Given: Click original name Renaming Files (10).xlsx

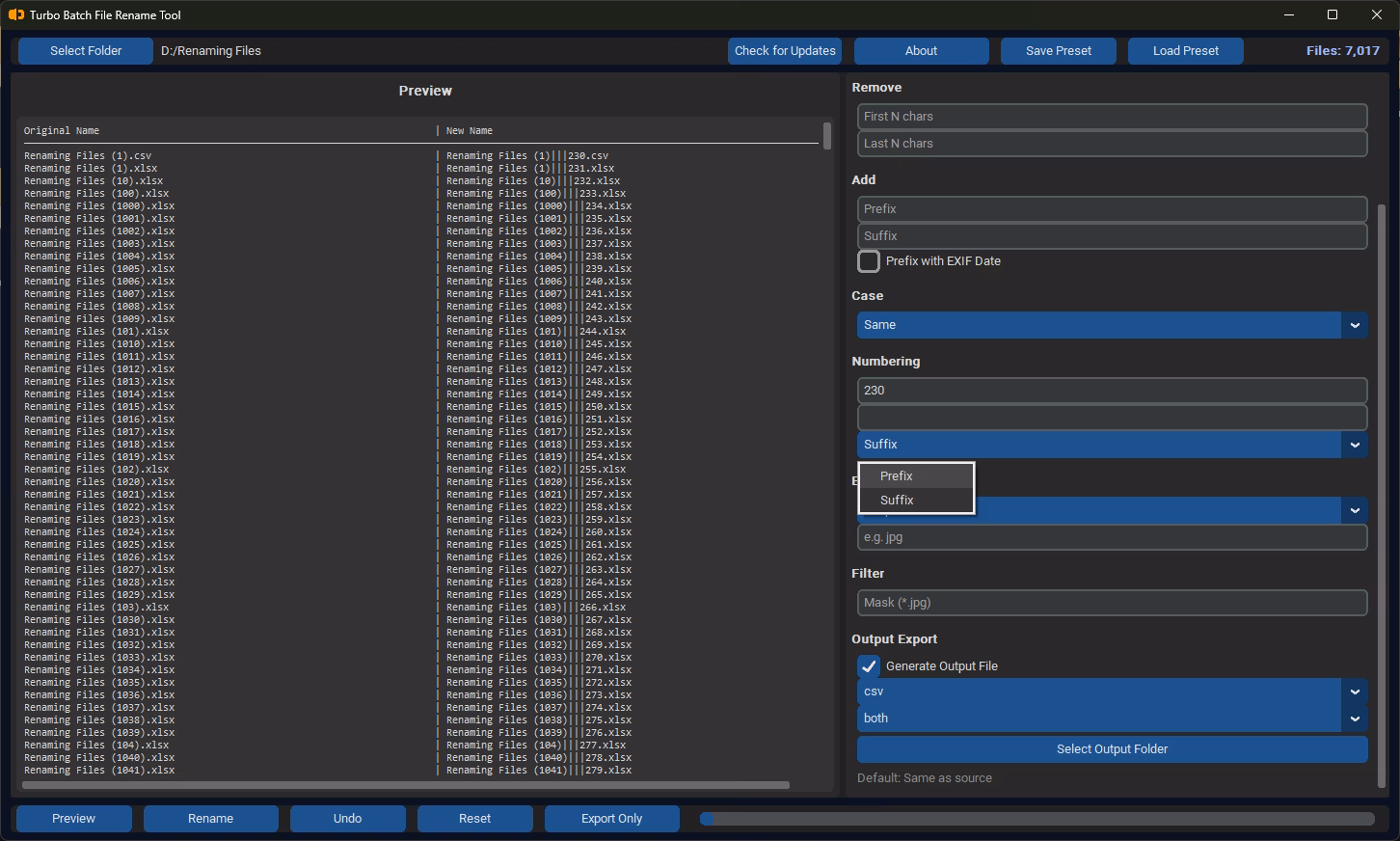Looking at the screenshot, I should 94,181.
